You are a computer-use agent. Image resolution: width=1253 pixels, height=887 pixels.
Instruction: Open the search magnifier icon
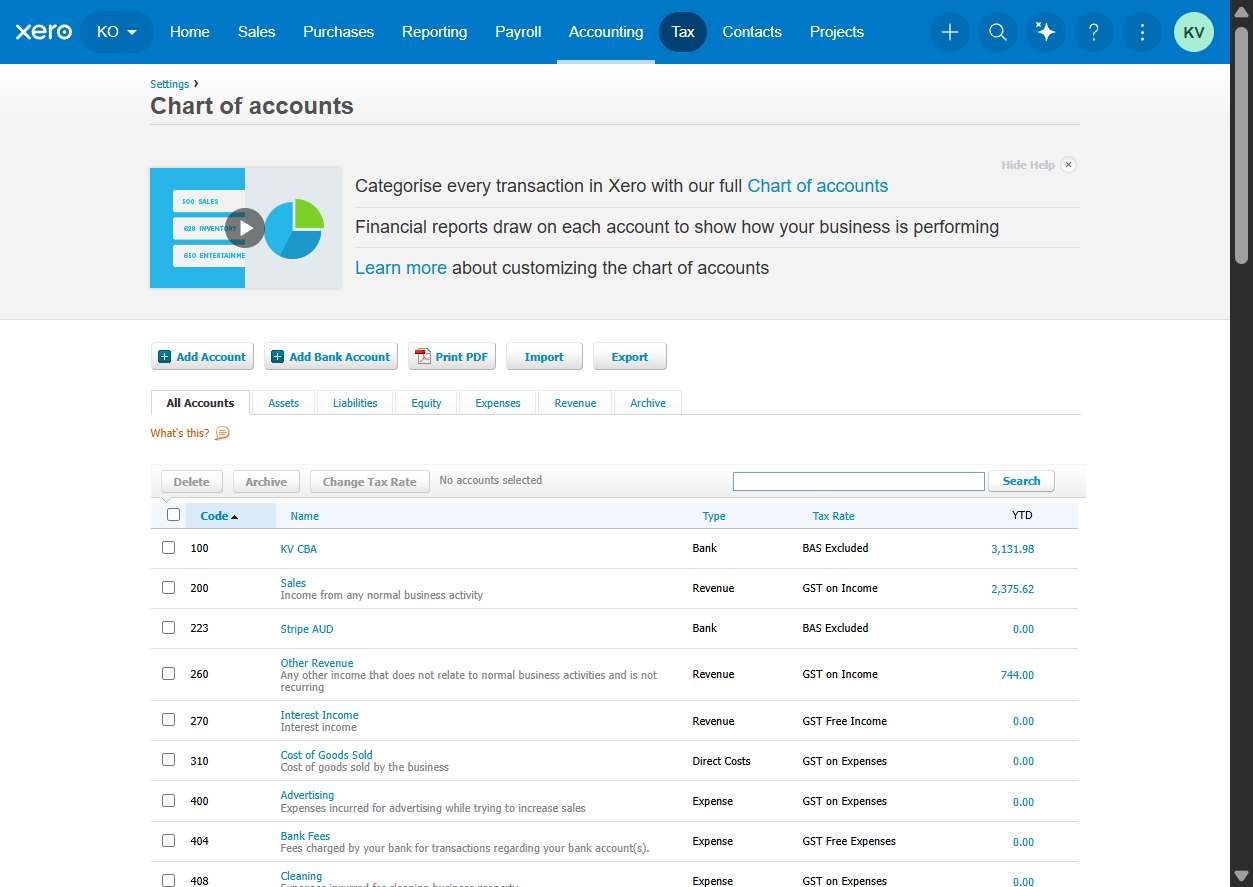(997, 32)
